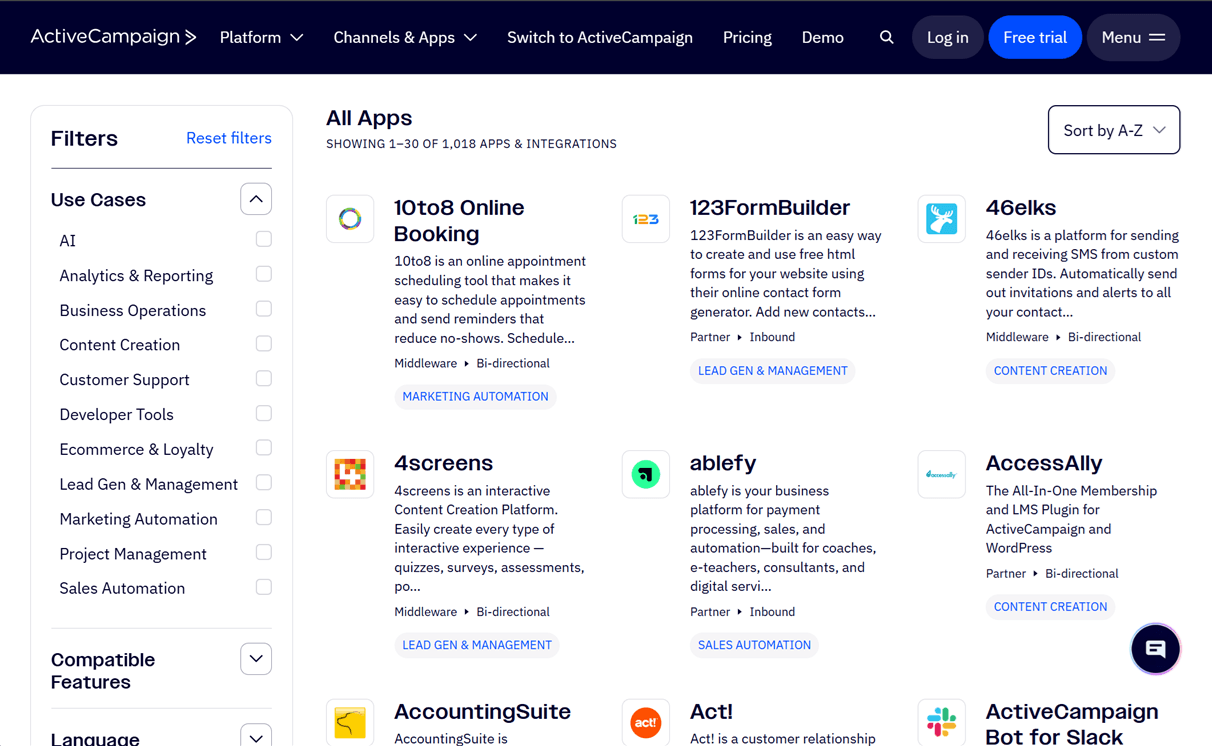Collapse the Use Cases filter section
The width and height of the screenshot is (1212, 746).
[x=256, y=199]
